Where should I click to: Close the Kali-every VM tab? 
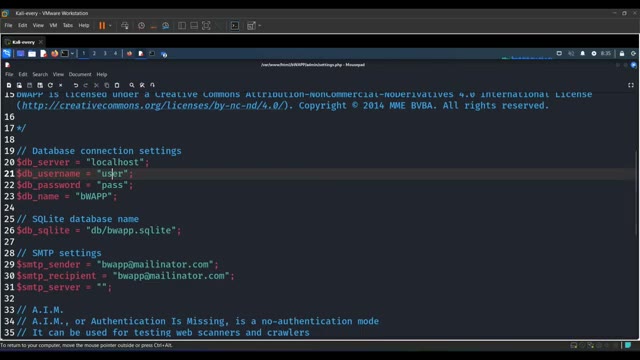(41, 42)
